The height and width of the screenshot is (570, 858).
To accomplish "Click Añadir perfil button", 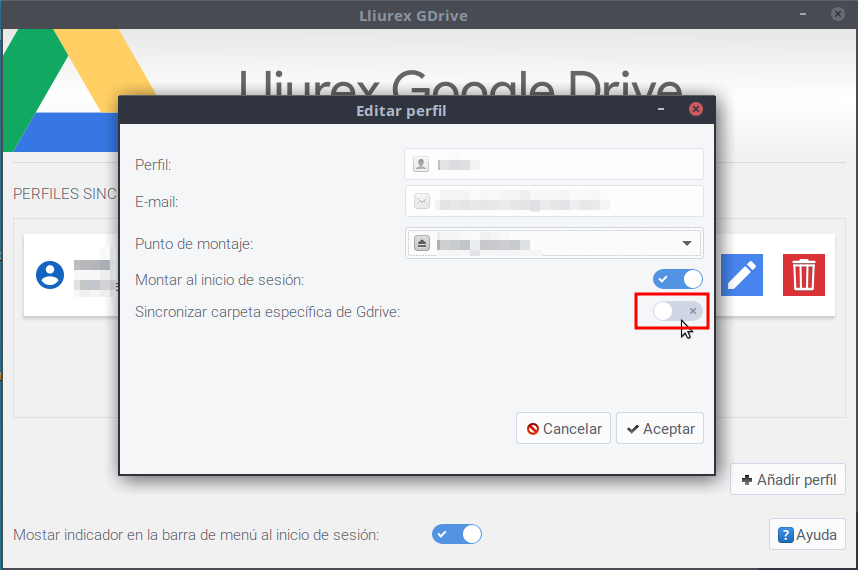I will [x=788, y=480].
